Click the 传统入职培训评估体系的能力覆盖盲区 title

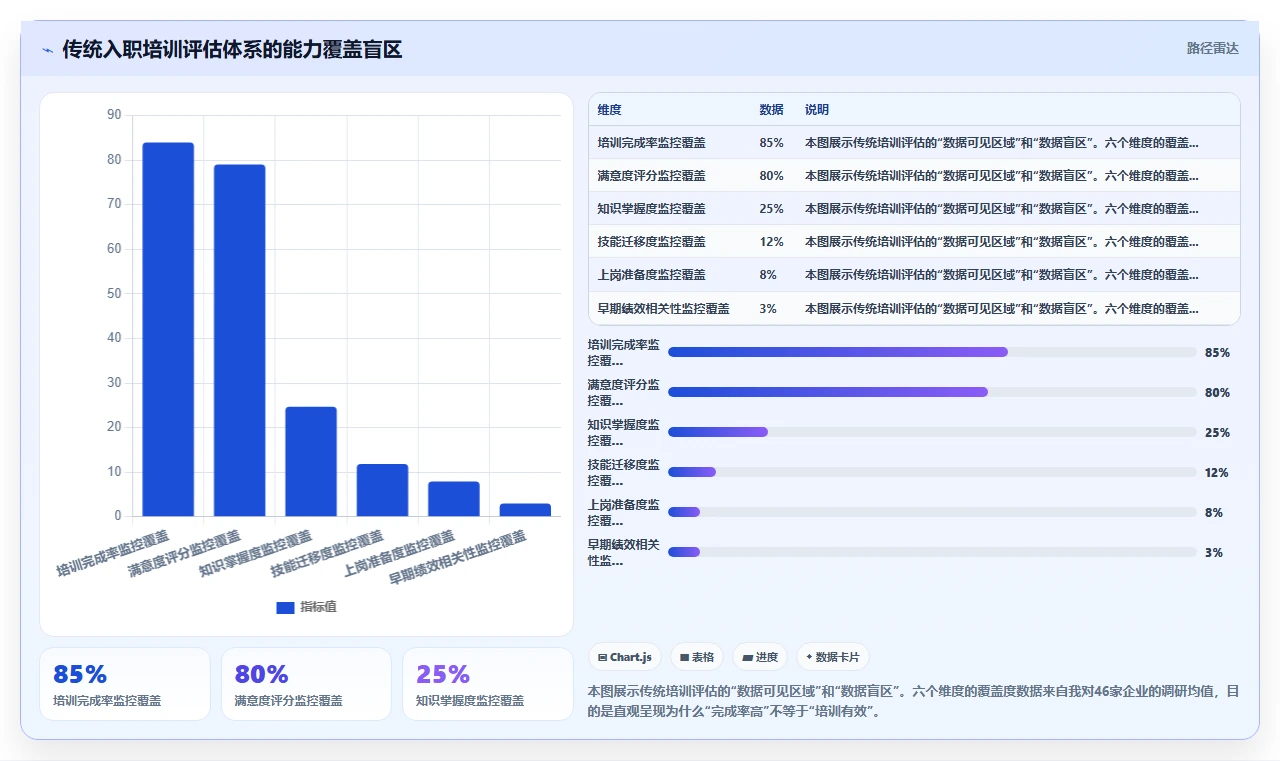[x=232, y=50]
